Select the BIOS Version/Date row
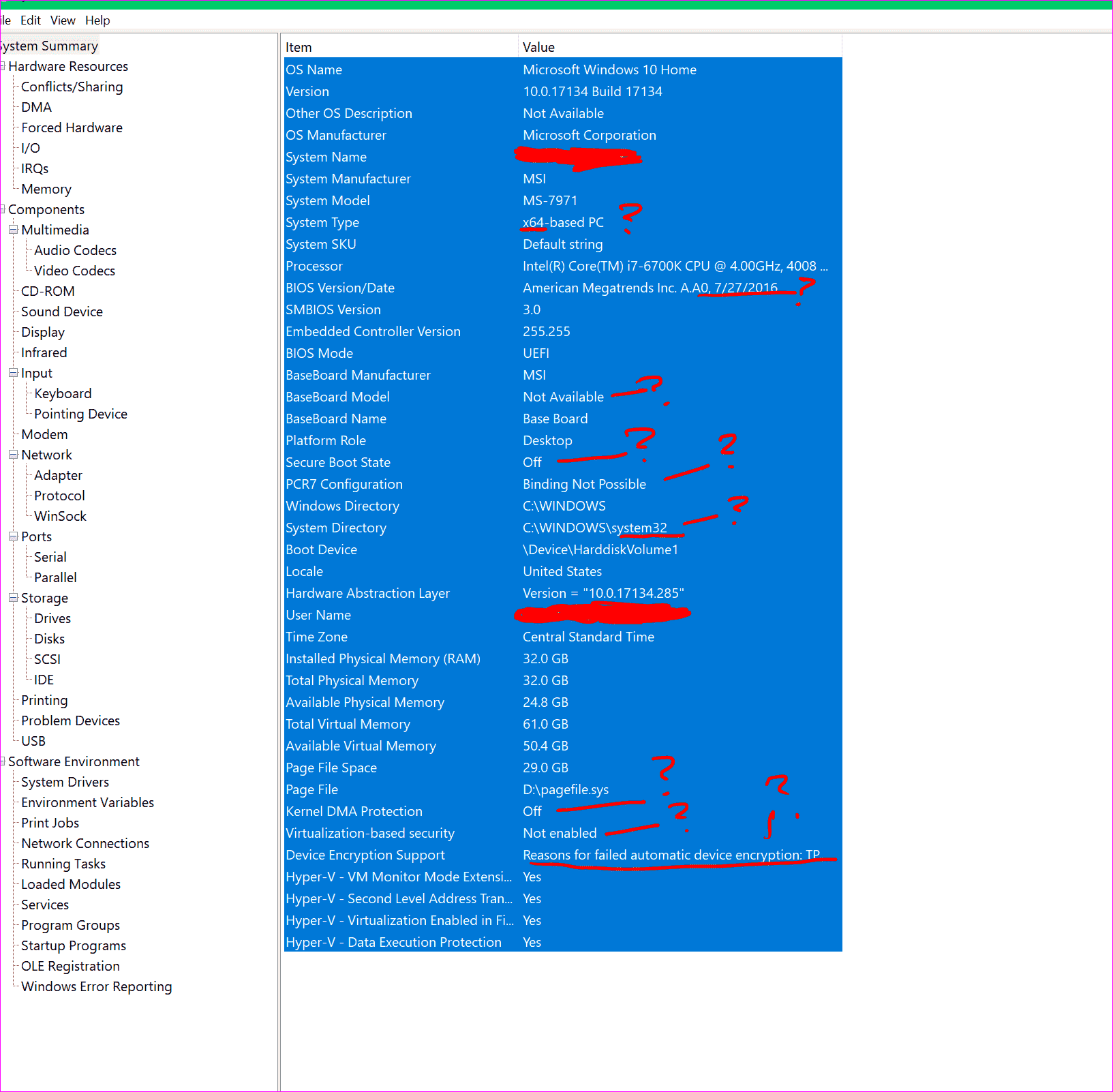The image size is (1113, 1092). 563,288
